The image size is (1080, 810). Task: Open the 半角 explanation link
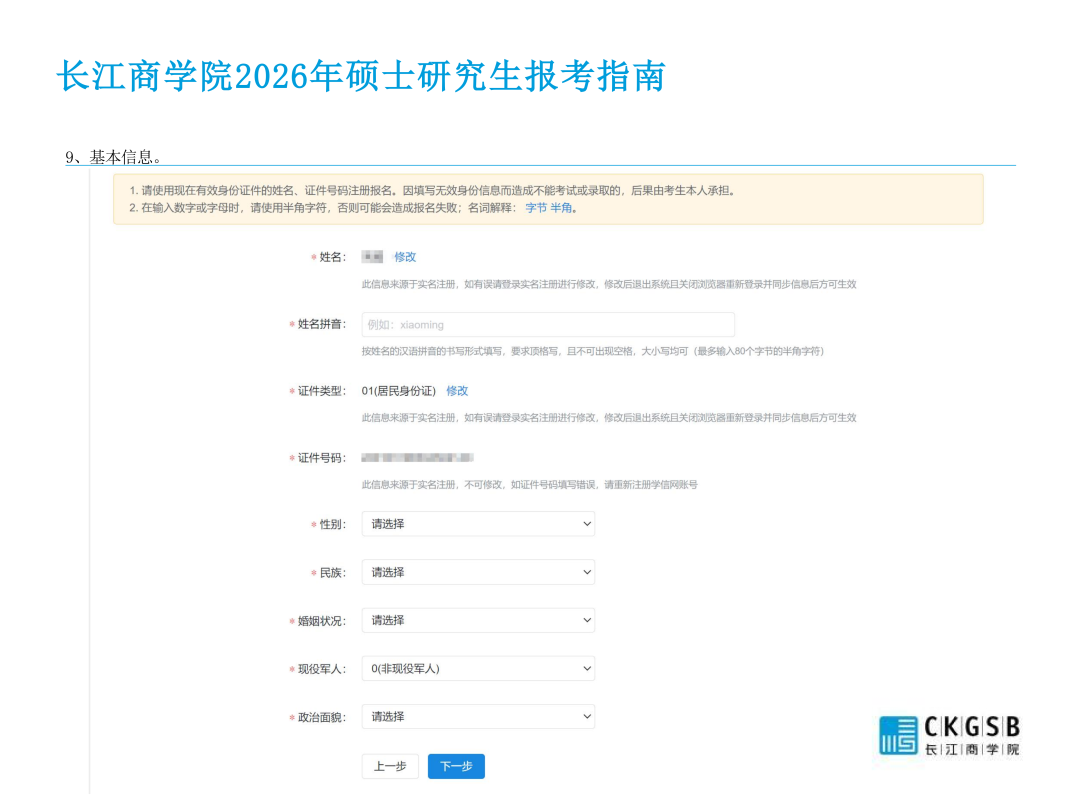(560, 208)
